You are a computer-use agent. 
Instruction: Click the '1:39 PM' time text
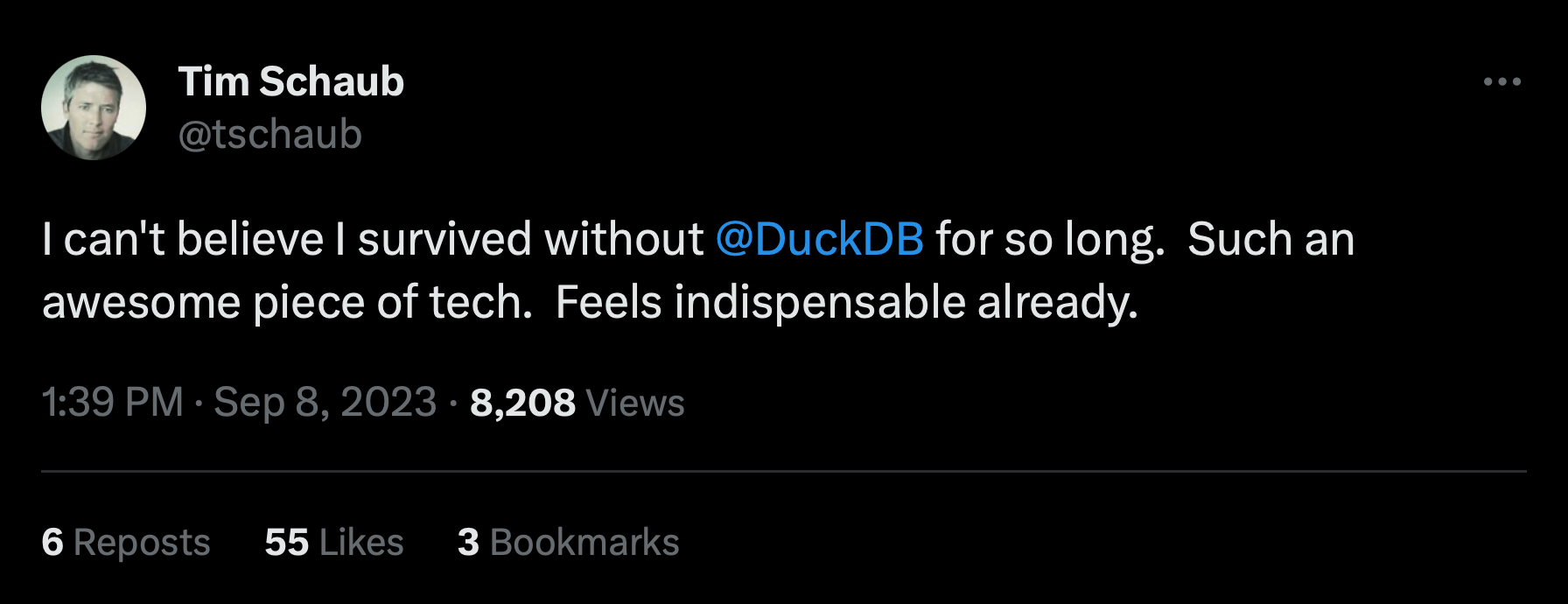point(111,402)
